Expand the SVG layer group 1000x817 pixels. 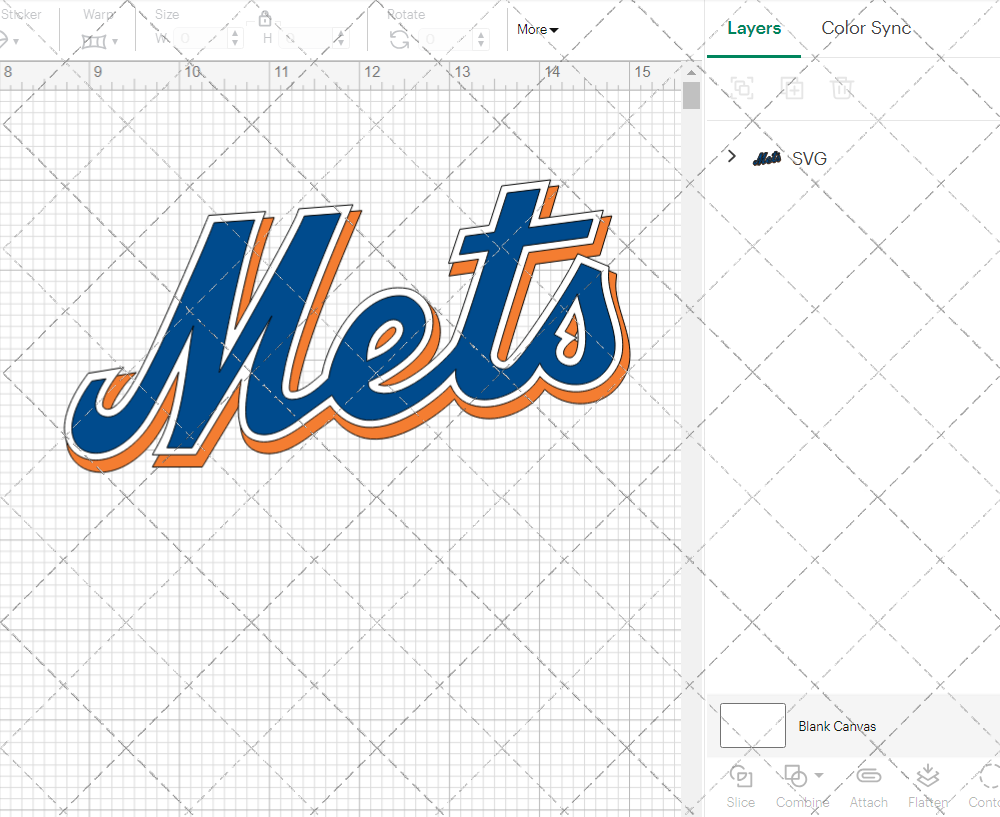732,156
